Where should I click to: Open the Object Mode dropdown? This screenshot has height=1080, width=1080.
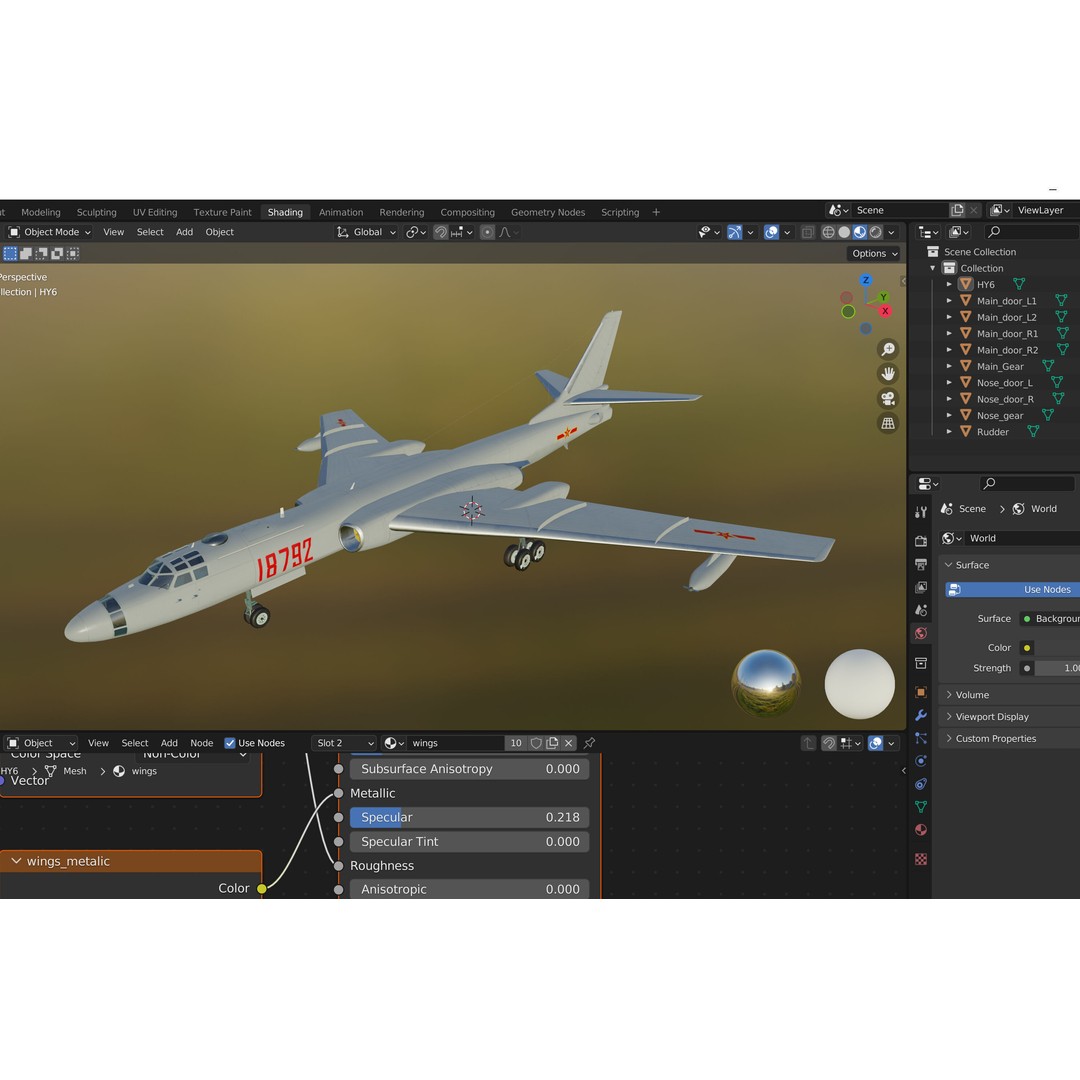click(50, 232)
